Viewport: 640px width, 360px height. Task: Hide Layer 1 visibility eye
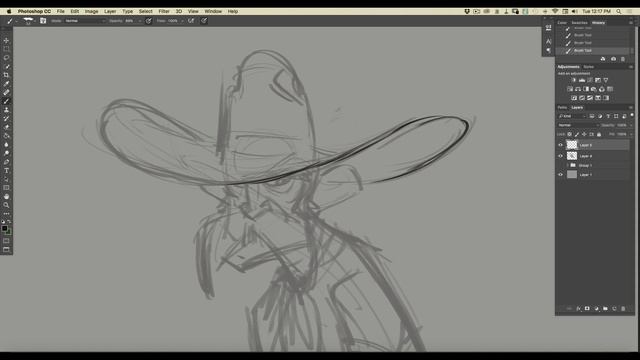point(560,175)
